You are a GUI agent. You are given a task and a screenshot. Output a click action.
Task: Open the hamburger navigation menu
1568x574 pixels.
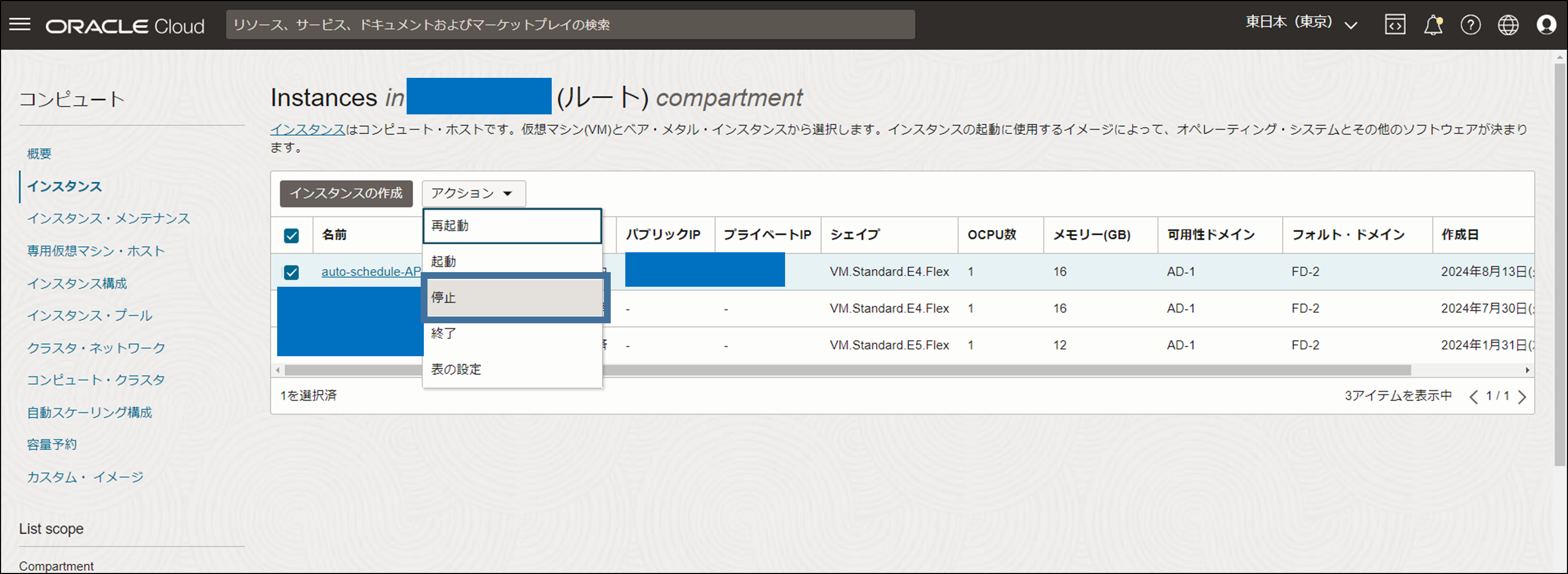click(20, 25)
